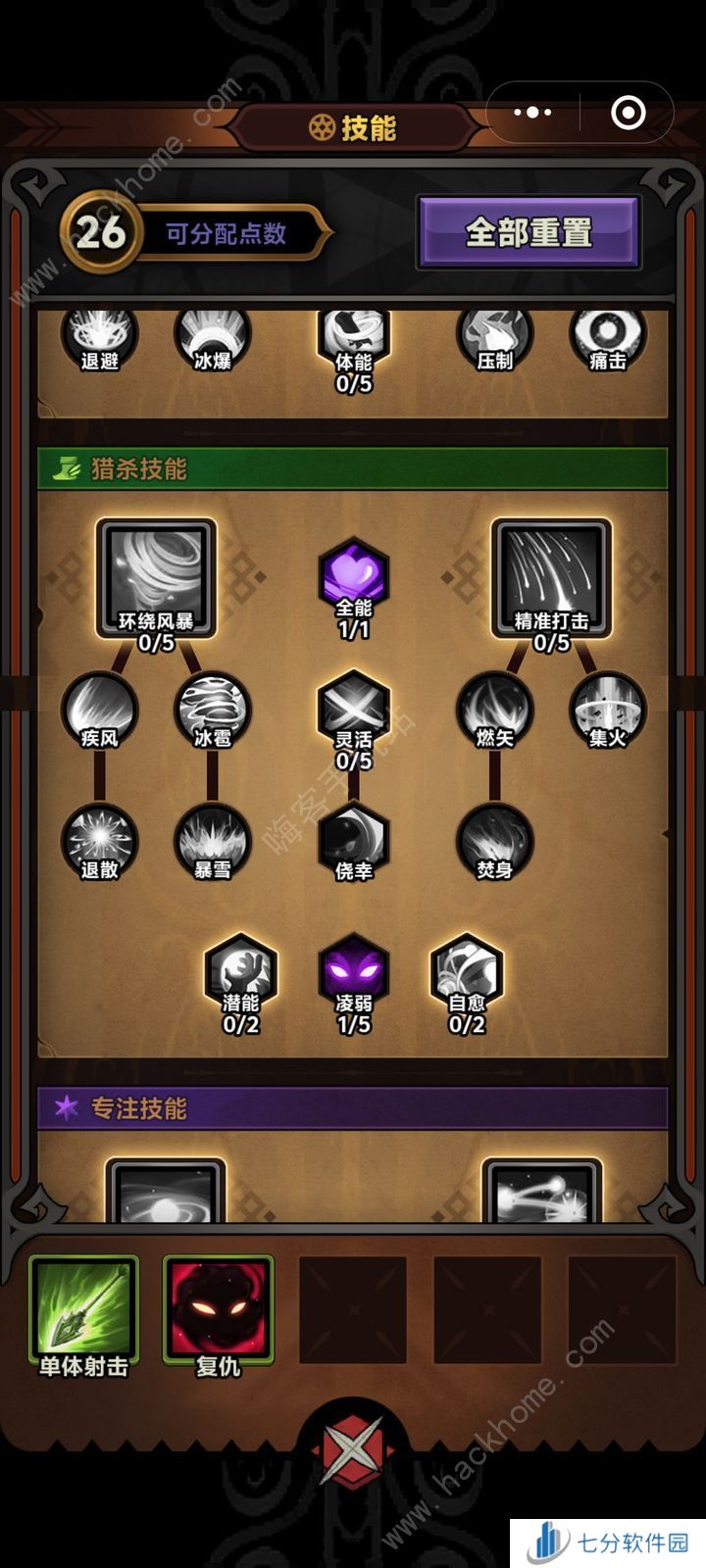Tap the 疾风 skill node
This screenshot has height=1568, width=706.
(99, 710)
